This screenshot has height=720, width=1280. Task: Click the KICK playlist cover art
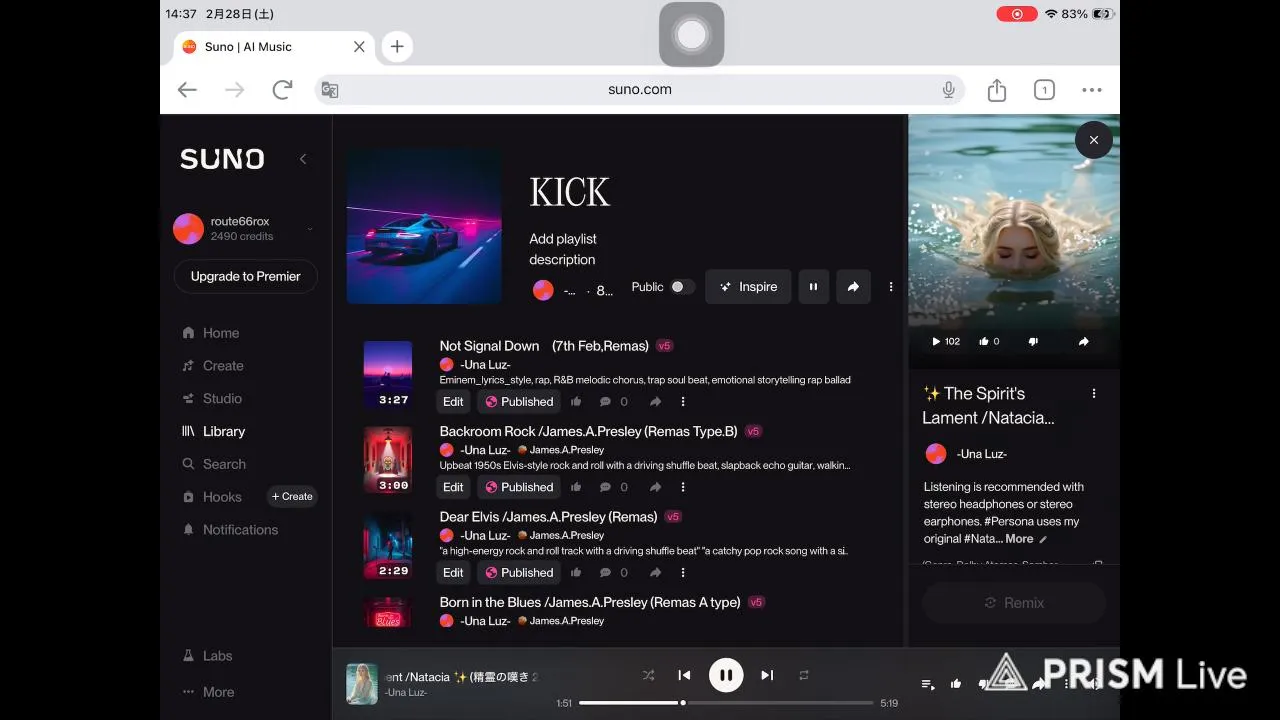click(x=424, y=226)
